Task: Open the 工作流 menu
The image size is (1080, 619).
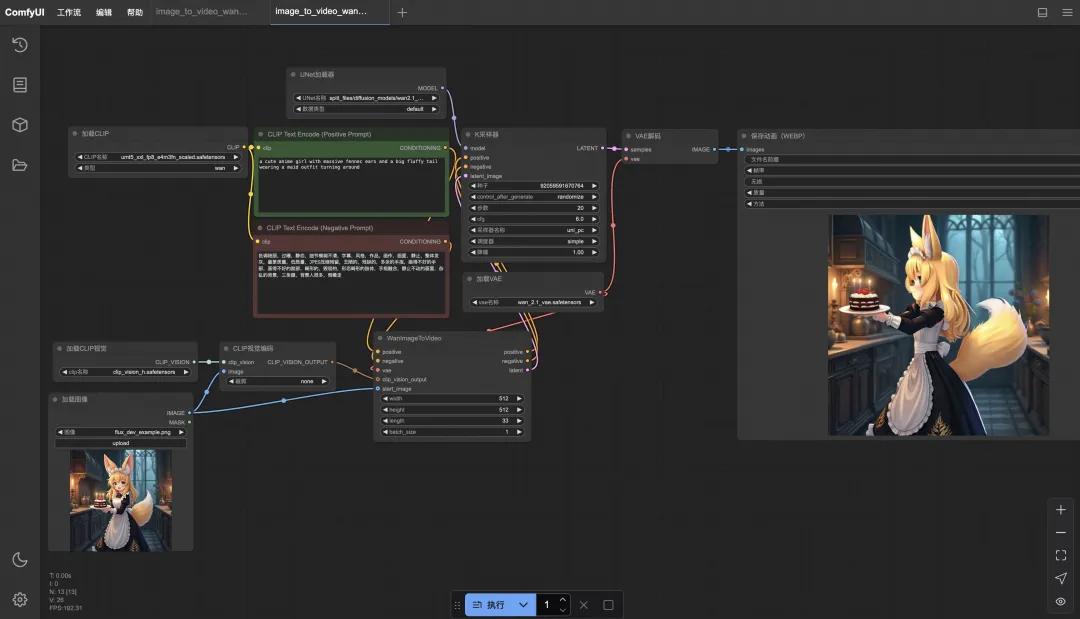Action: (69, 13)
